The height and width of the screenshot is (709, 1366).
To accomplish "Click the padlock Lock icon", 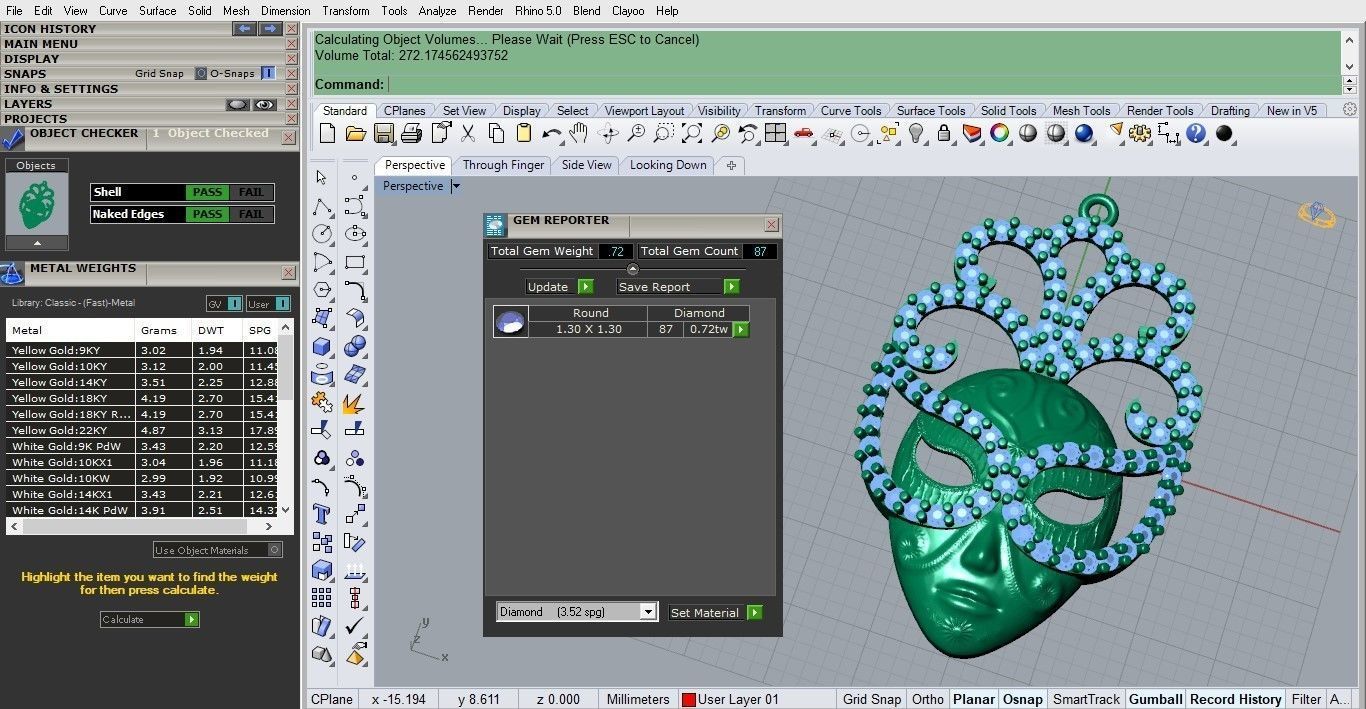I will tap(944, 133).
